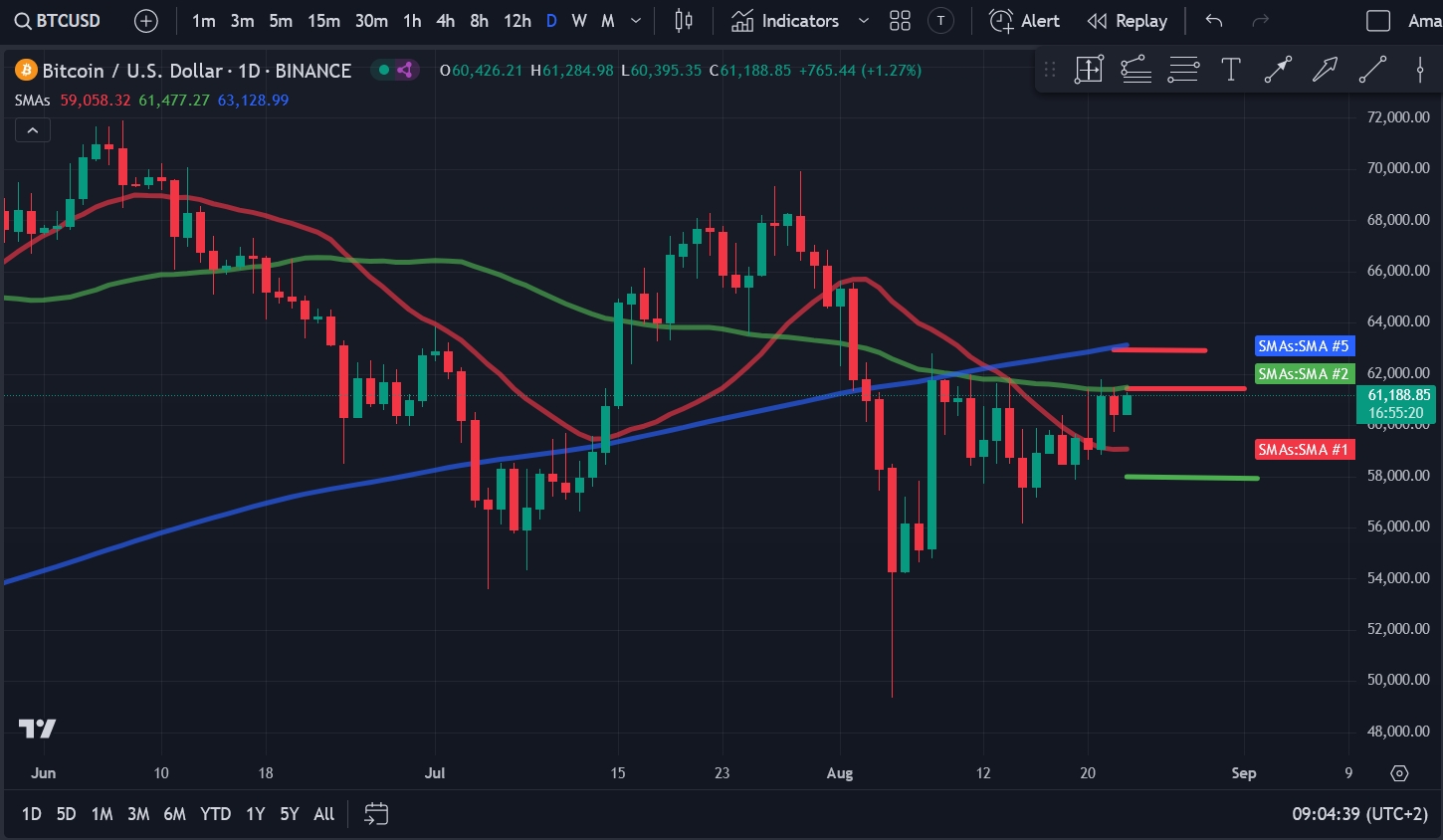Expand the favorite indicators dropdown arrow
Screen dimensions: 1443x840
[863, 21]
